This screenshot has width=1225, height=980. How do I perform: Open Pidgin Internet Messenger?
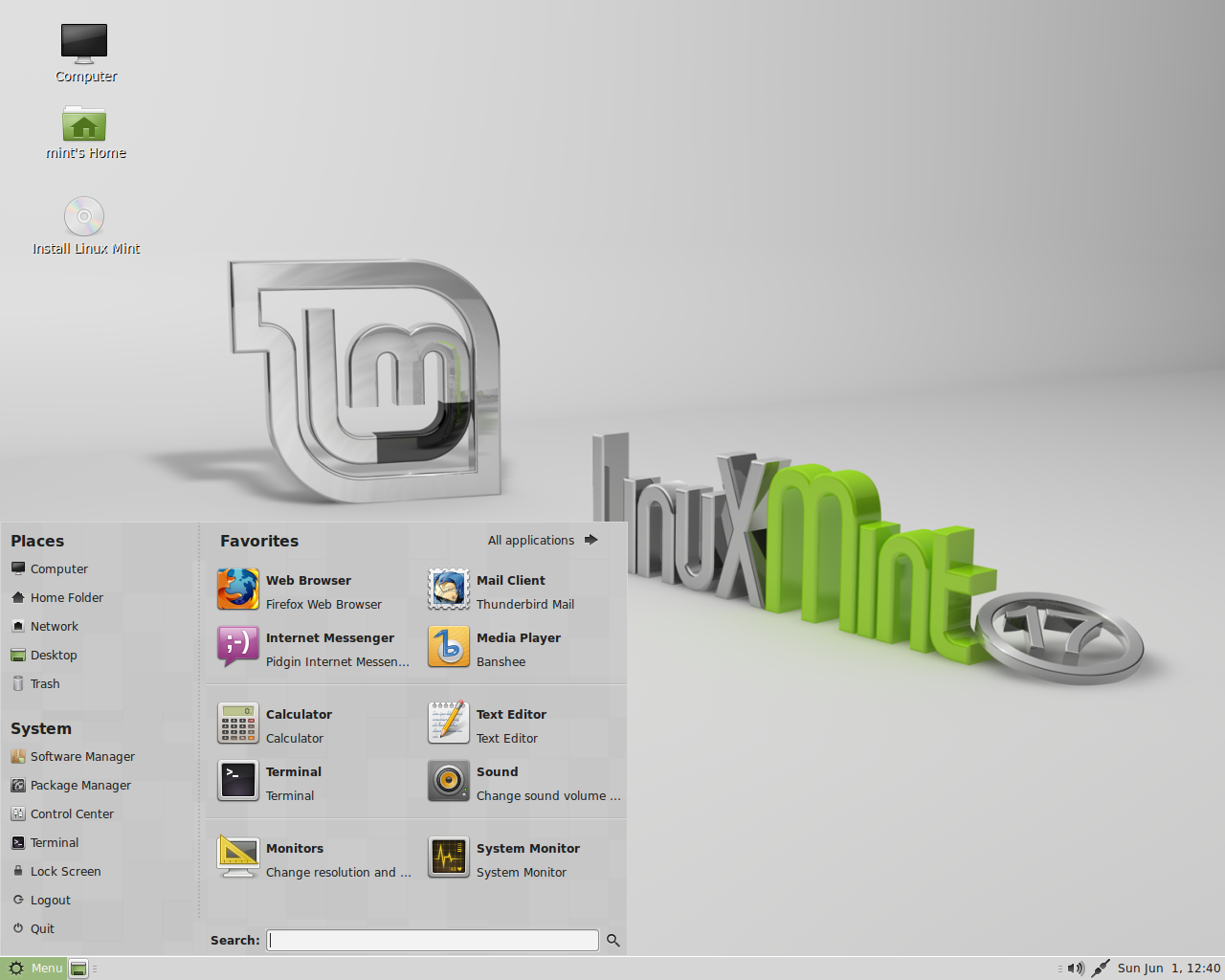coord(313,648)
